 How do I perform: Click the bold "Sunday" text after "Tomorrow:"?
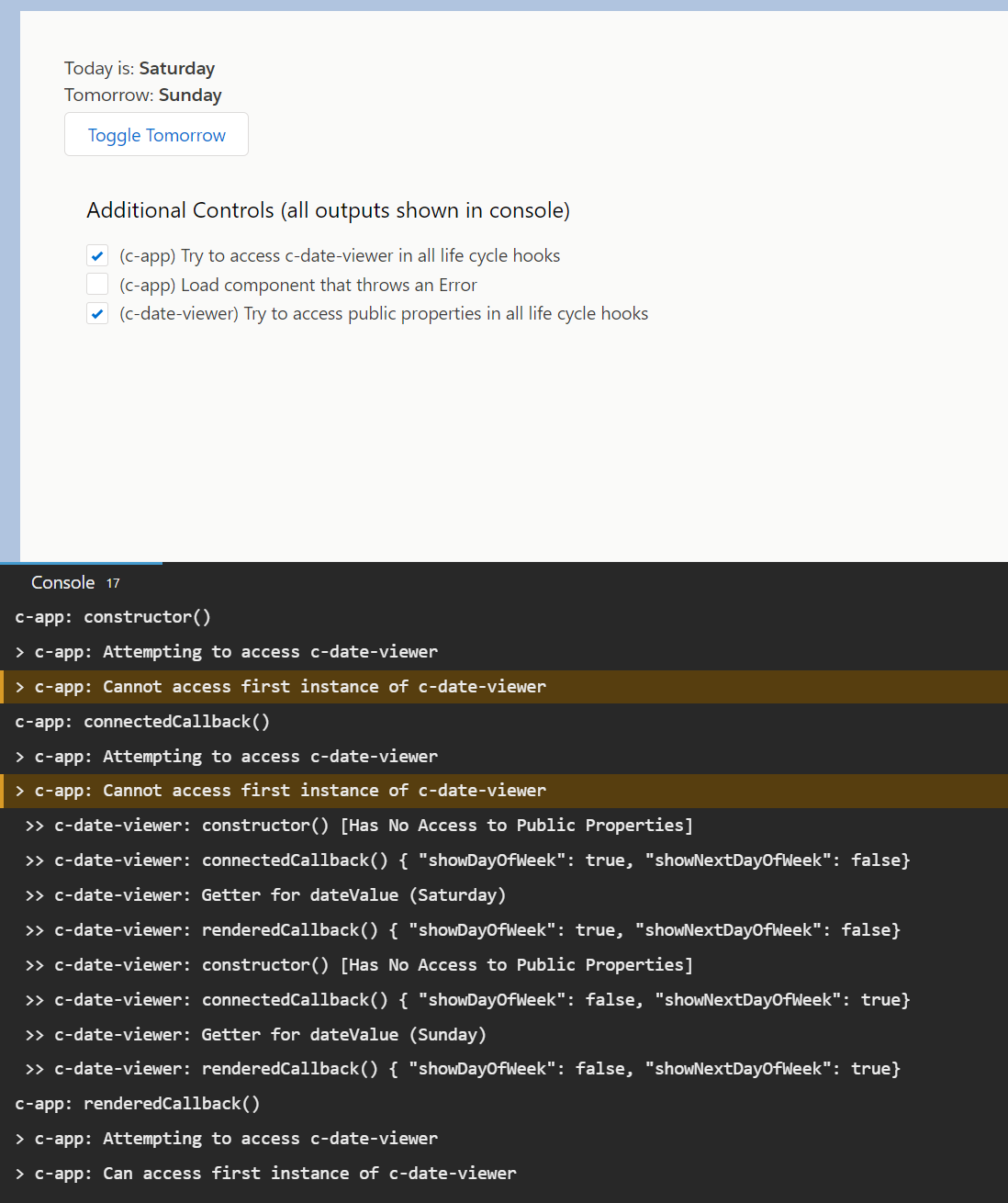[189, 95]
